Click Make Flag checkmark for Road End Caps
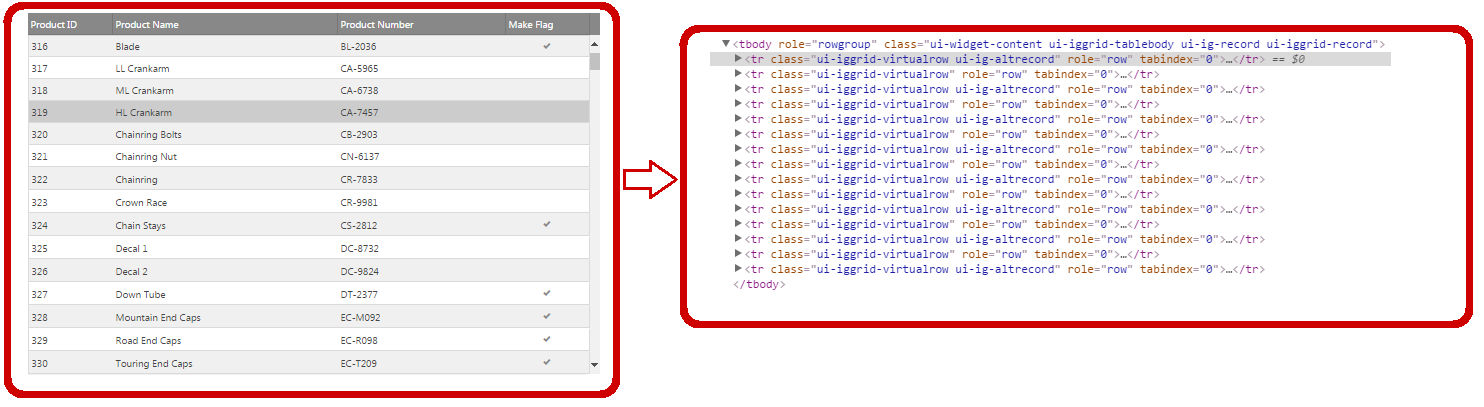Image resolution: width=1484 pixels, height=407 pixels. [547, 340]
